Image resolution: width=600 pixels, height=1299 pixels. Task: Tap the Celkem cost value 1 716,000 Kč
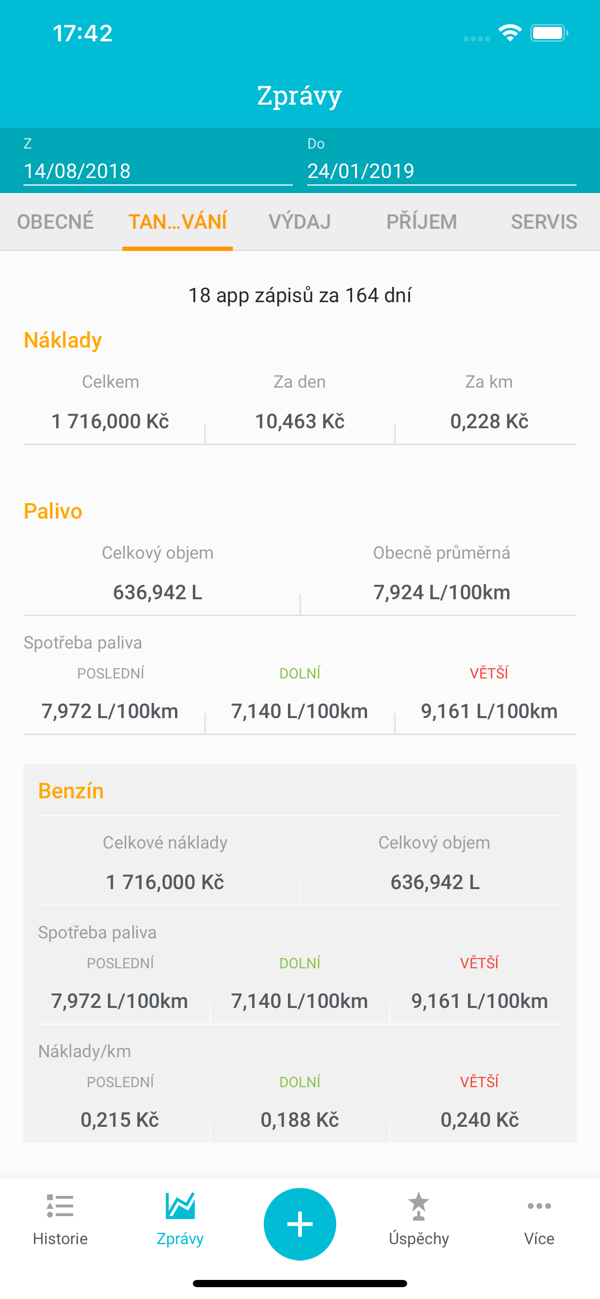(x=111, y=422)
